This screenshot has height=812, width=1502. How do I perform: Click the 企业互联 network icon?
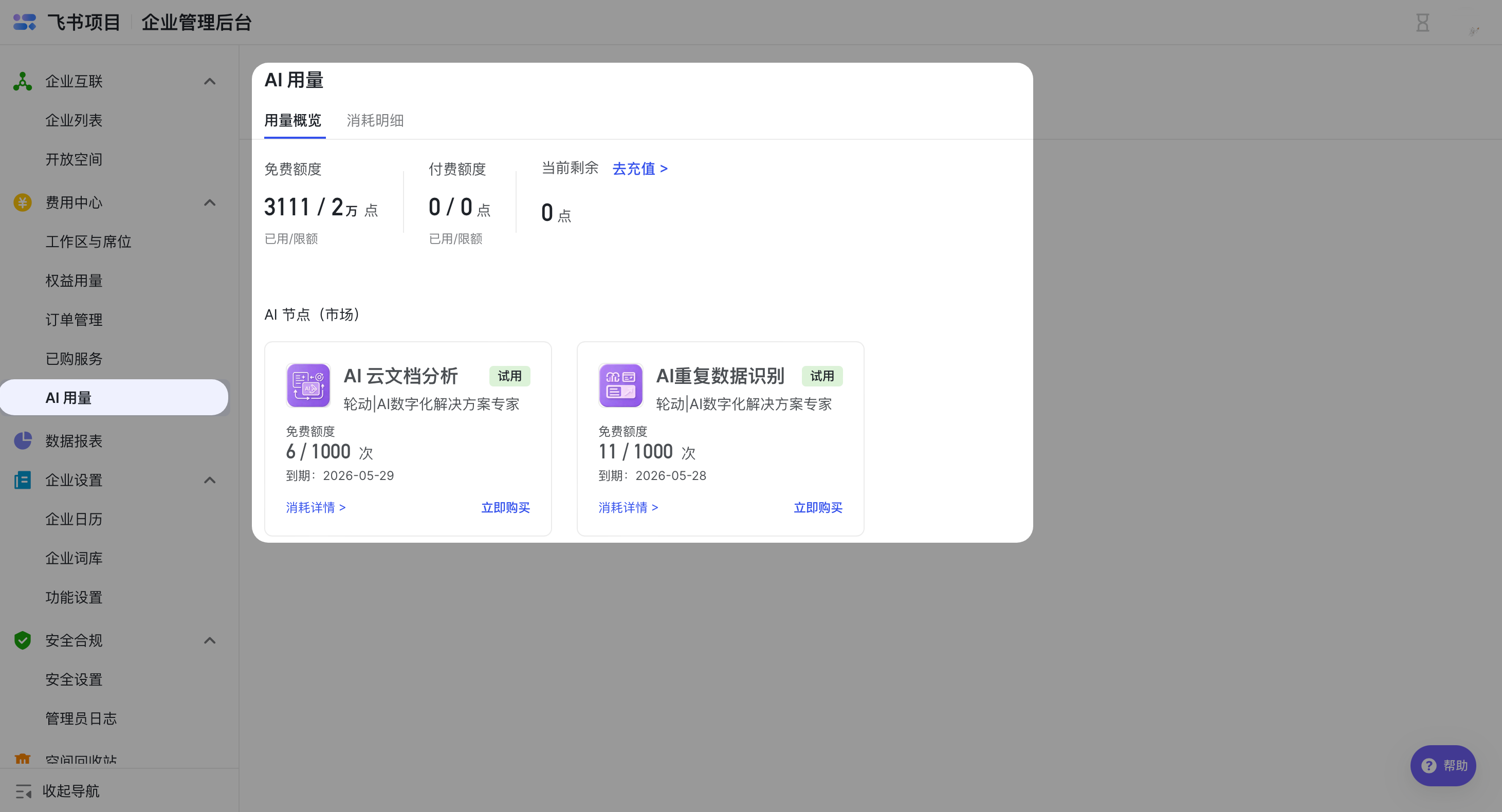(x=22, y=81)
